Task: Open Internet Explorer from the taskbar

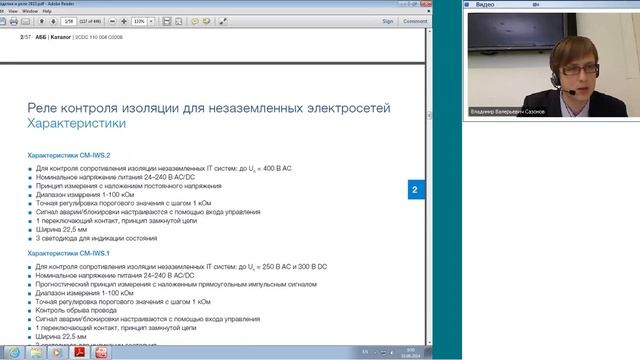Action: (15, 353)
